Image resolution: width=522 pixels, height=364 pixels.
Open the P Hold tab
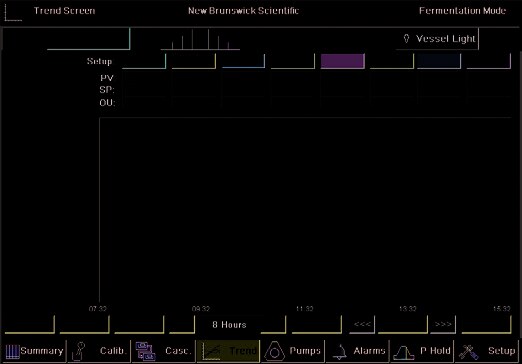point(422,351)
